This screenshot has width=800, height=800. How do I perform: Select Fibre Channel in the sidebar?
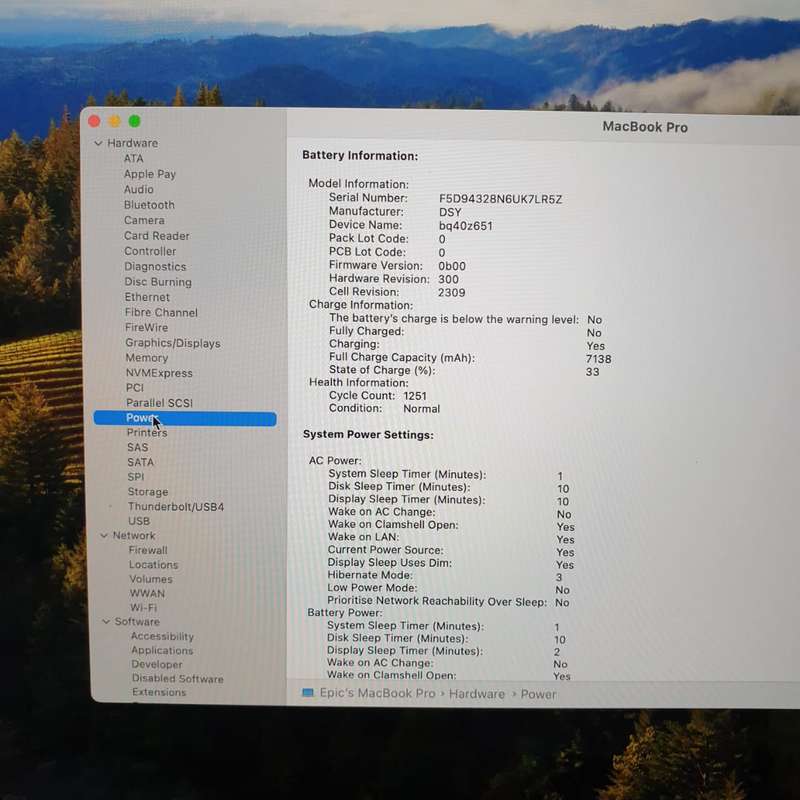click(161, 312)
